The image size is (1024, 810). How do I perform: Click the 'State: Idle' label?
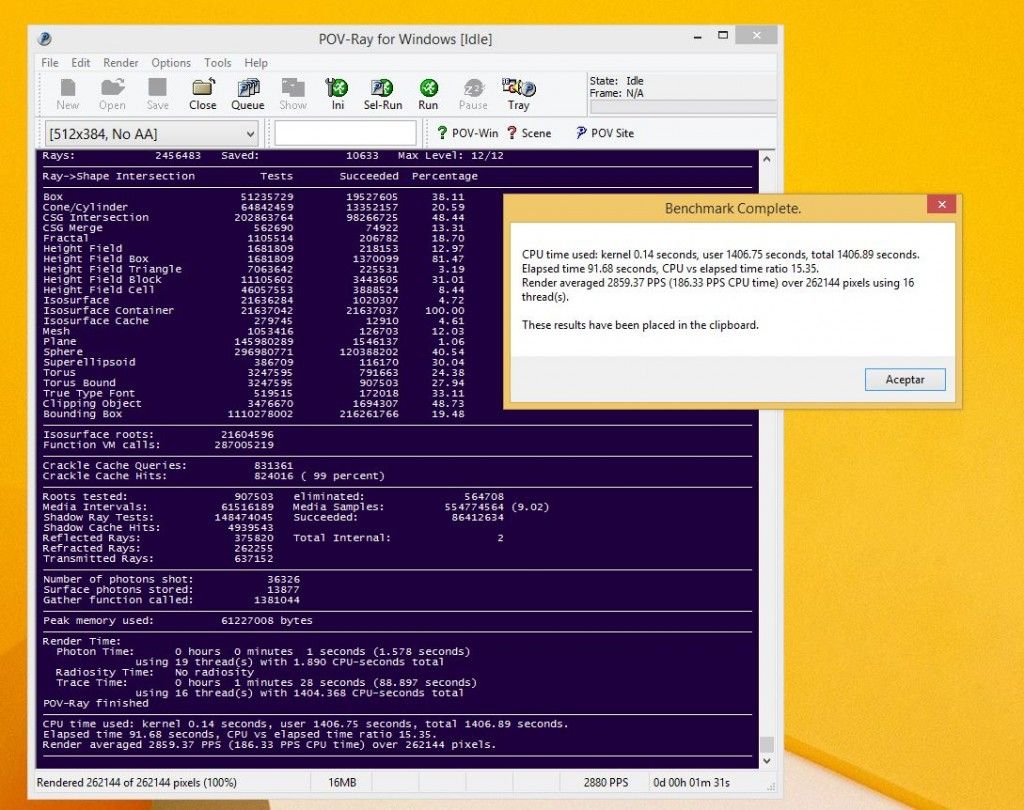pos(616,81)
